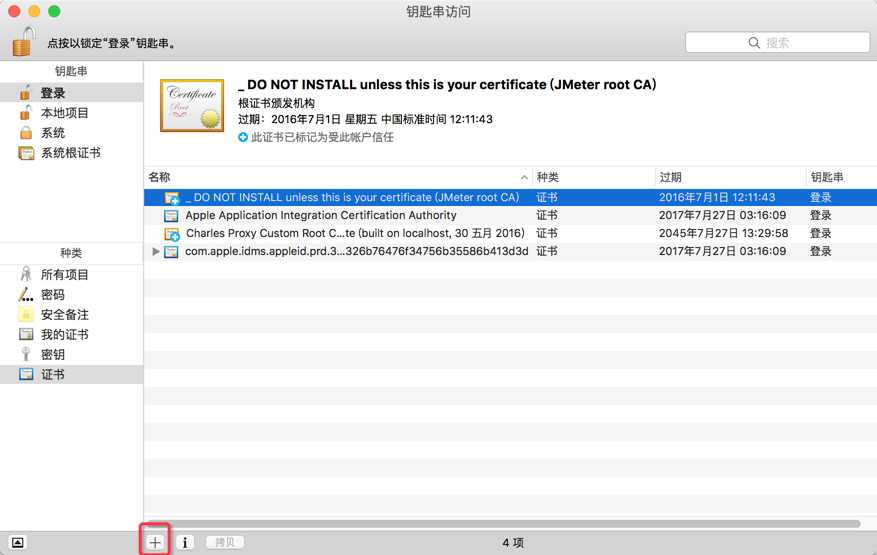The width and height of the screenshot is (877, 555).
Task: Click the key icon beside 密钥
Action: [26, 354]
